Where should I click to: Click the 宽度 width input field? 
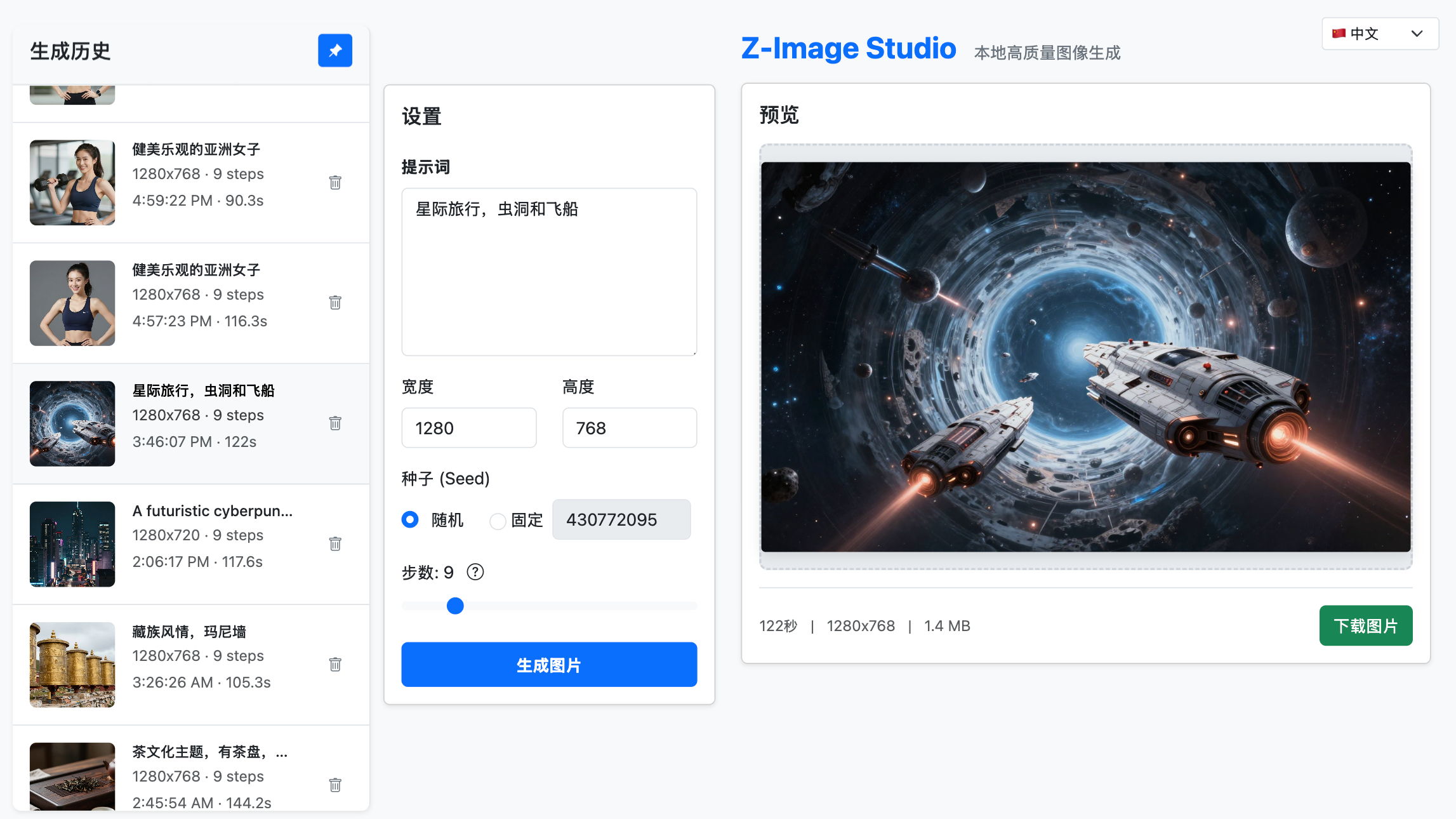pos(468,428)
